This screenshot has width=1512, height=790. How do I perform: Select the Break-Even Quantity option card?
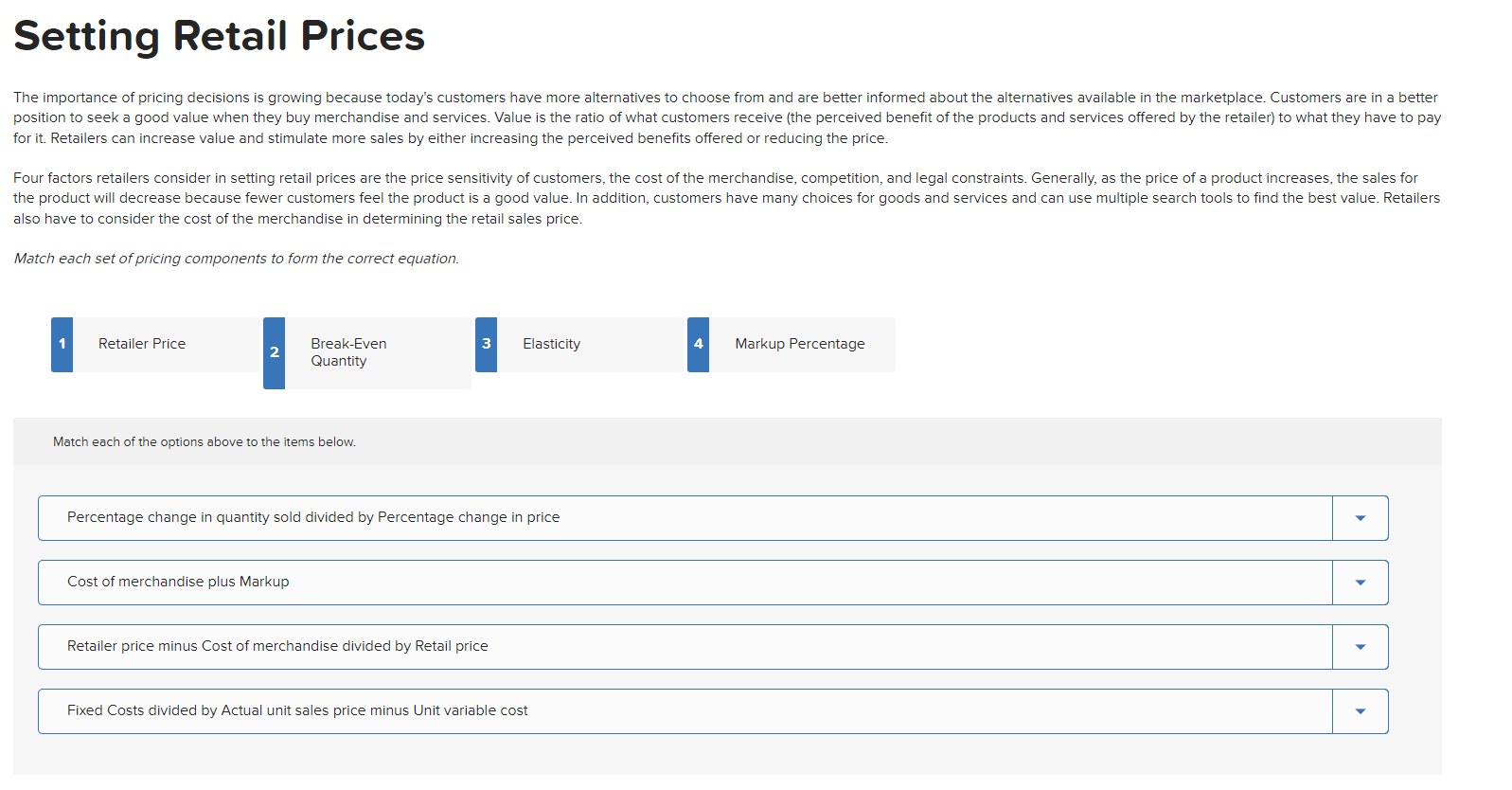(367, 353)
